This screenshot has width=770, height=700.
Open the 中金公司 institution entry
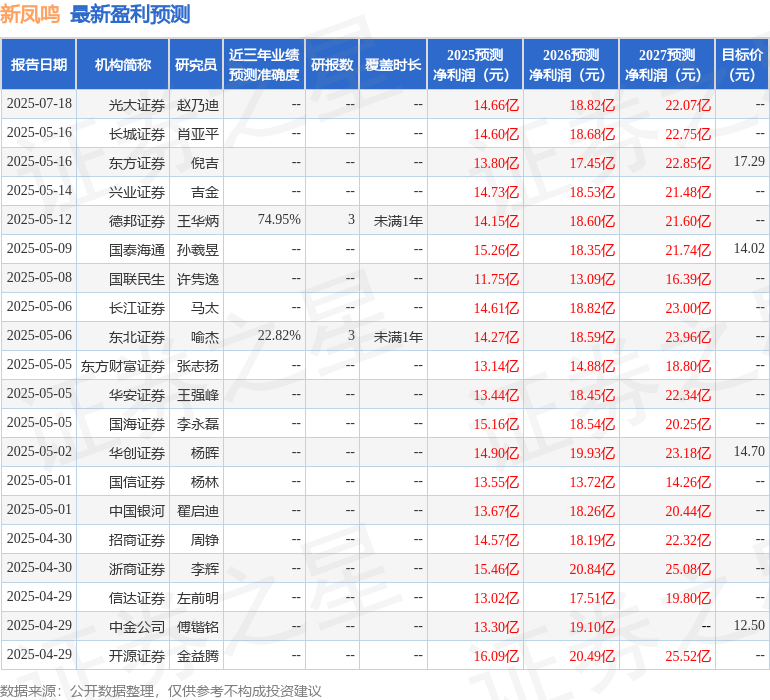(x=137, y=627)
